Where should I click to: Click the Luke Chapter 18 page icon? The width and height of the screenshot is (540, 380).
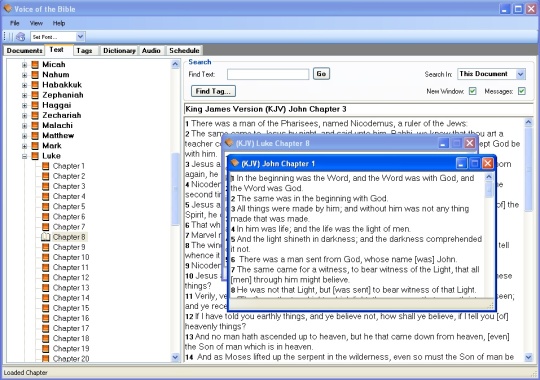click(x=45, y=339)
